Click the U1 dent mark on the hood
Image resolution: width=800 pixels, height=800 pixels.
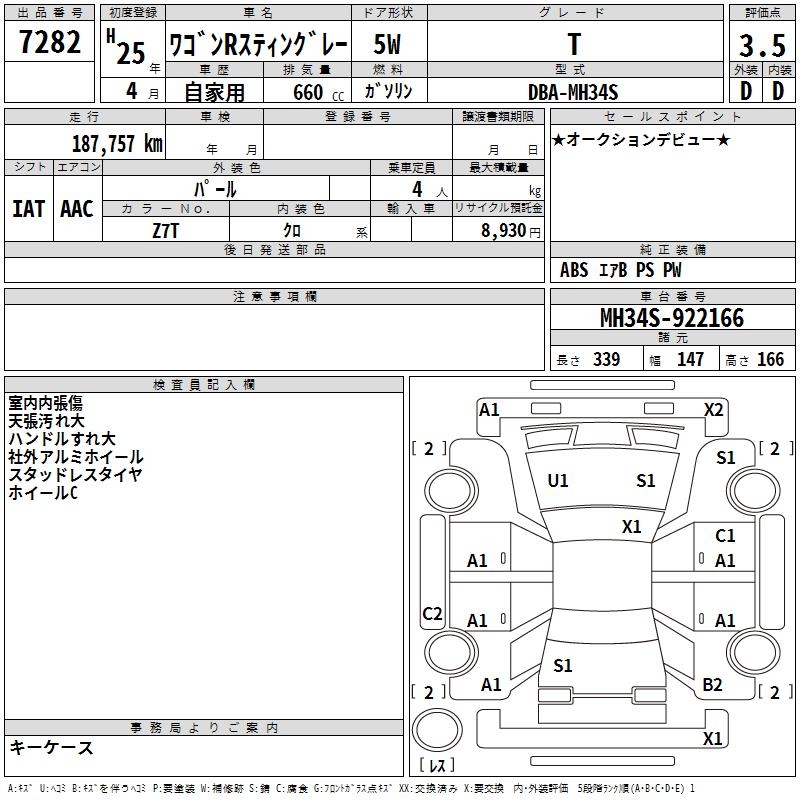point(557,481)
